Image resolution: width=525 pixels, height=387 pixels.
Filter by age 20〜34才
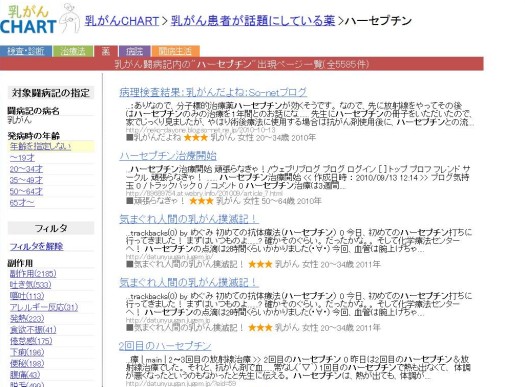(26, 169)
